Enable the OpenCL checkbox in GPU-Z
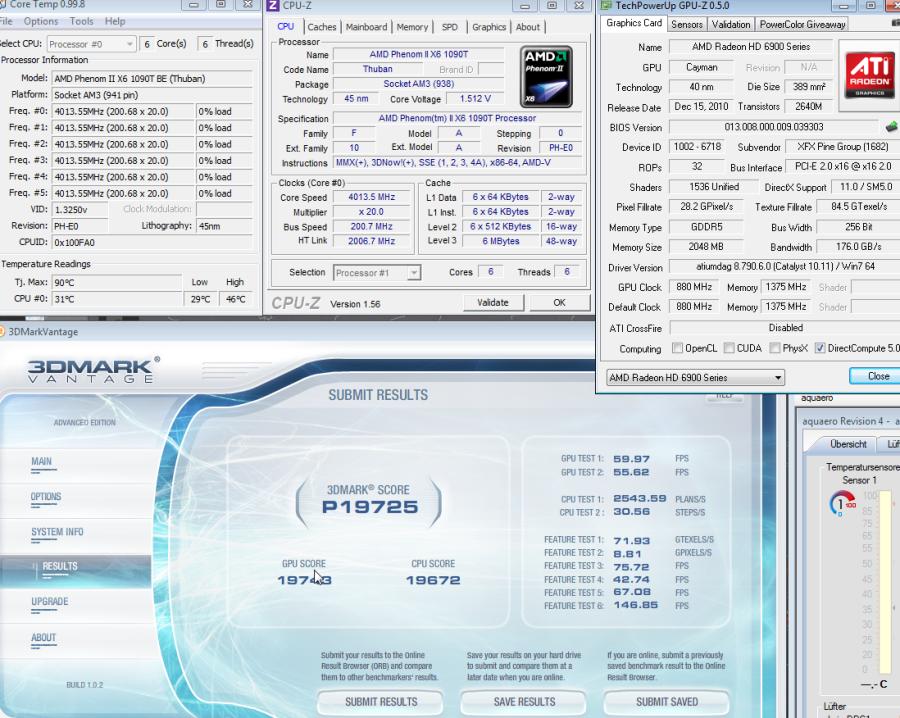This screenshot has height=718, width=900. coord(677,348)
